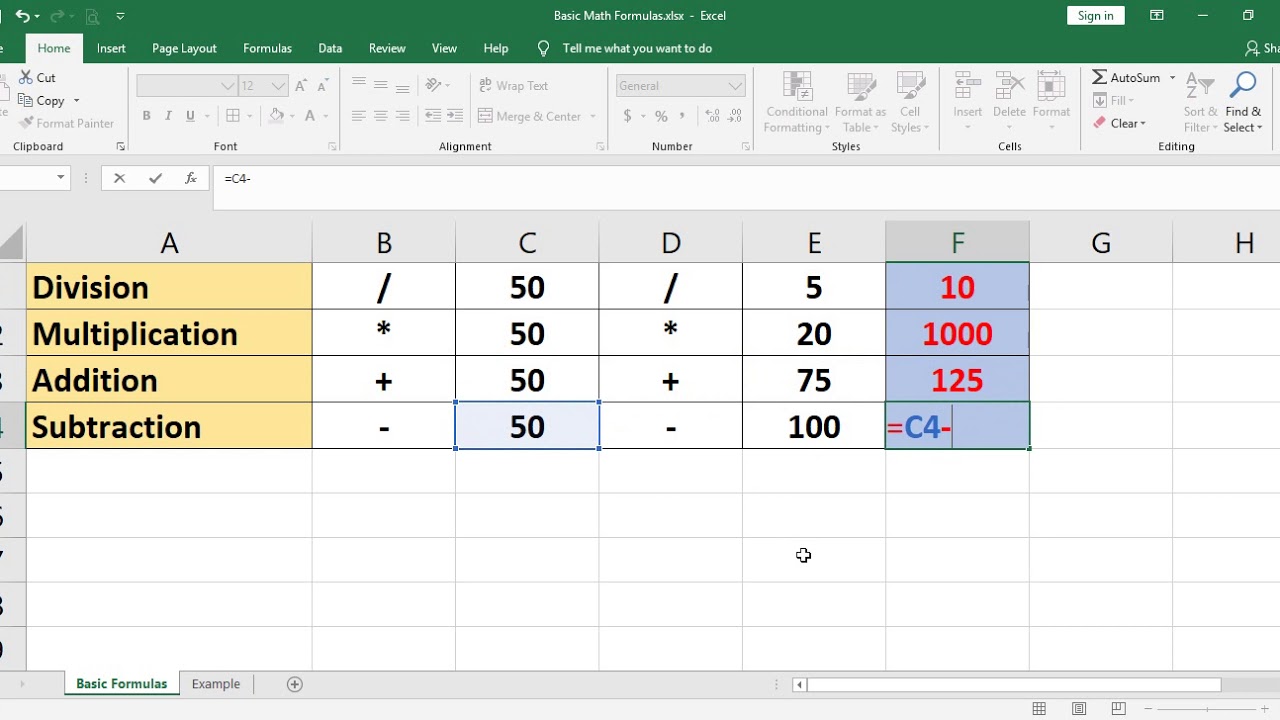Screen dimensions: 1280x720
Task: Open the General number format dropdown
Action: (x=735, y=86)
